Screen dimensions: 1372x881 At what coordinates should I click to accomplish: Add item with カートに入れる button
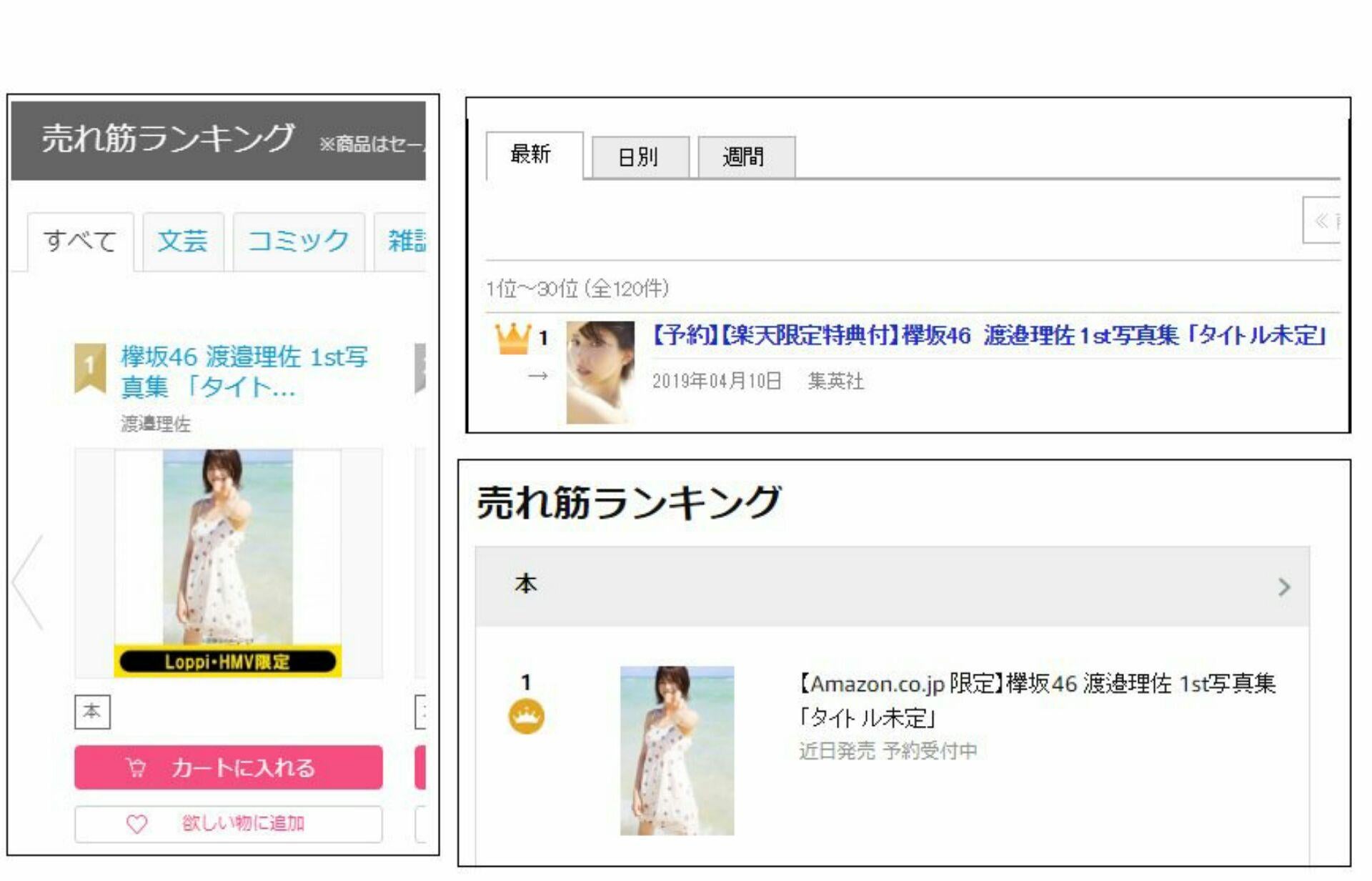pyautogui.click(x=228, y=767)
